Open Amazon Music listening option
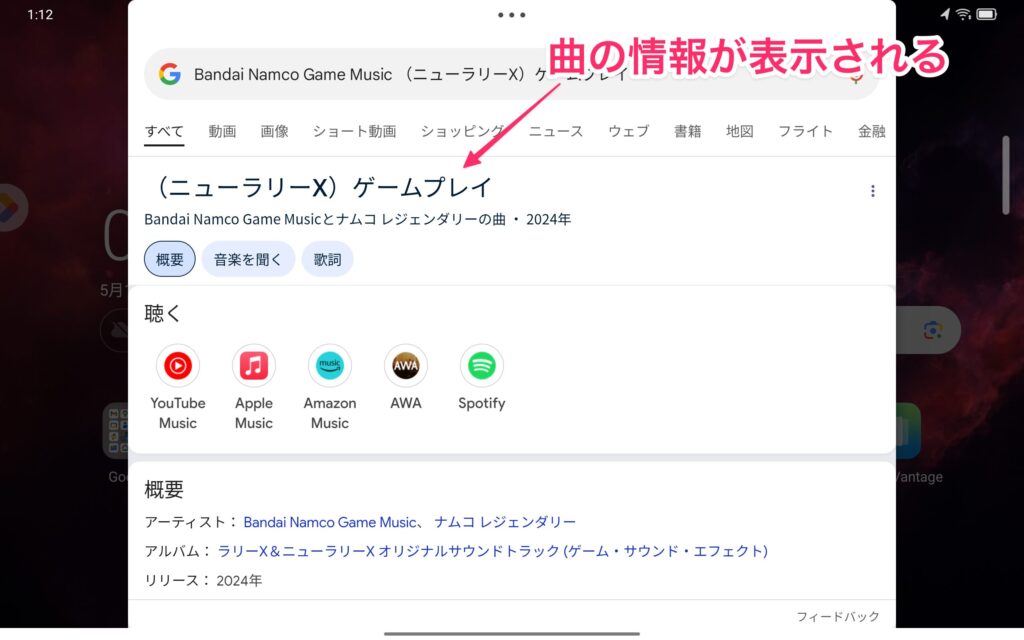Viewport: 1024px width, 640px height. [330, 388]
